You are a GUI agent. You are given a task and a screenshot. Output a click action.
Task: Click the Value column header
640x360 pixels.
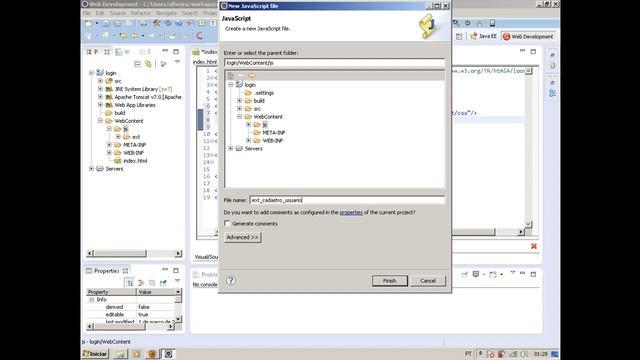click(x=156, y=292)
